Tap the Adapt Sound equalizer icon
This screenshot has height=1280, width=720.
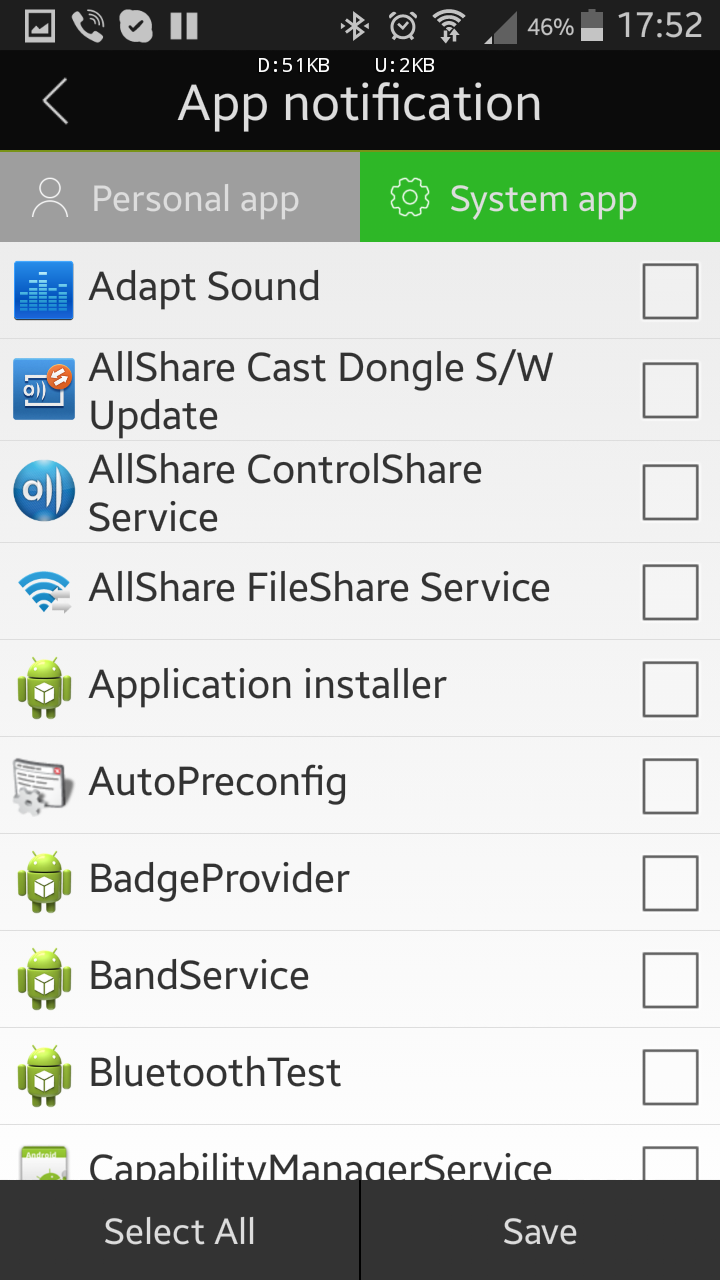[x=44, y=290]
